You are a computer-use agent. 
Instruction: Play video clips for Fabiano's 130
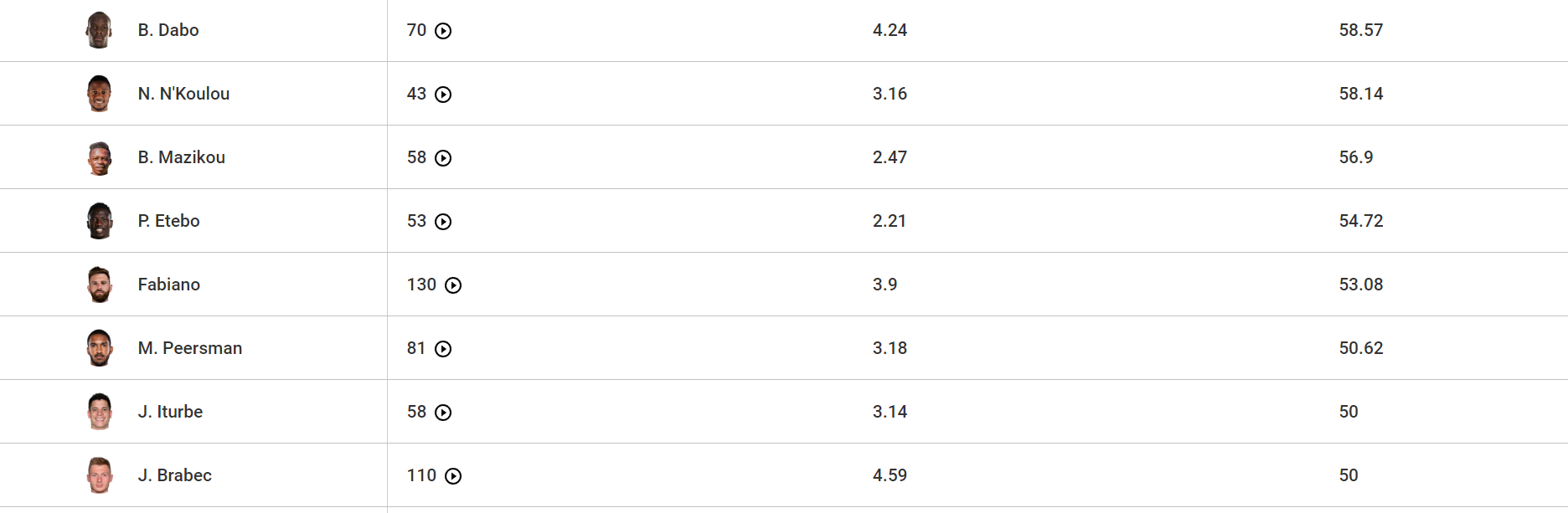point(453,285)
